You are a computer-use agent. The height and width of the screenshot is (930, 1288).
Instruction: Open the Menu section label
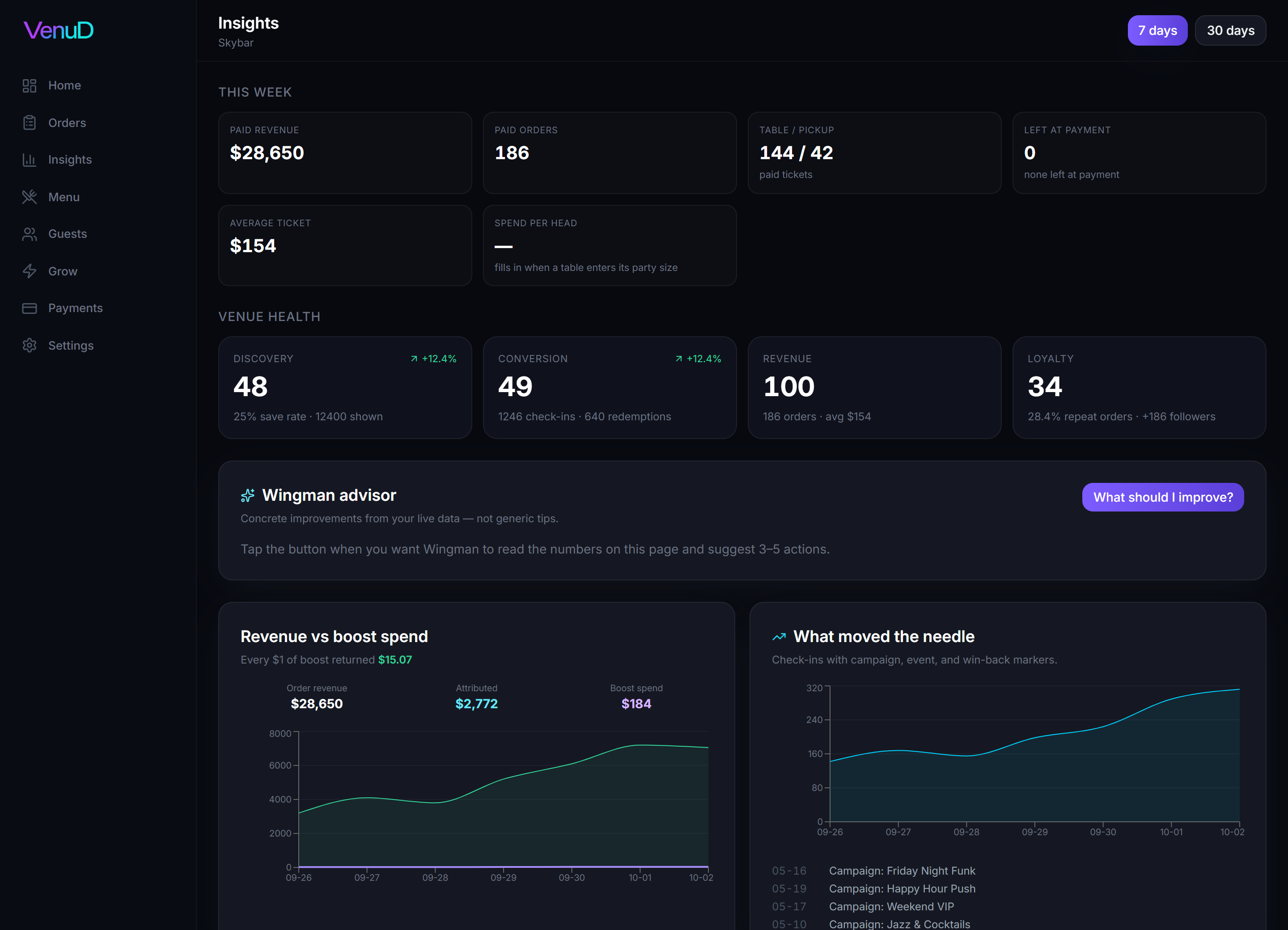(x=64, y=197)
